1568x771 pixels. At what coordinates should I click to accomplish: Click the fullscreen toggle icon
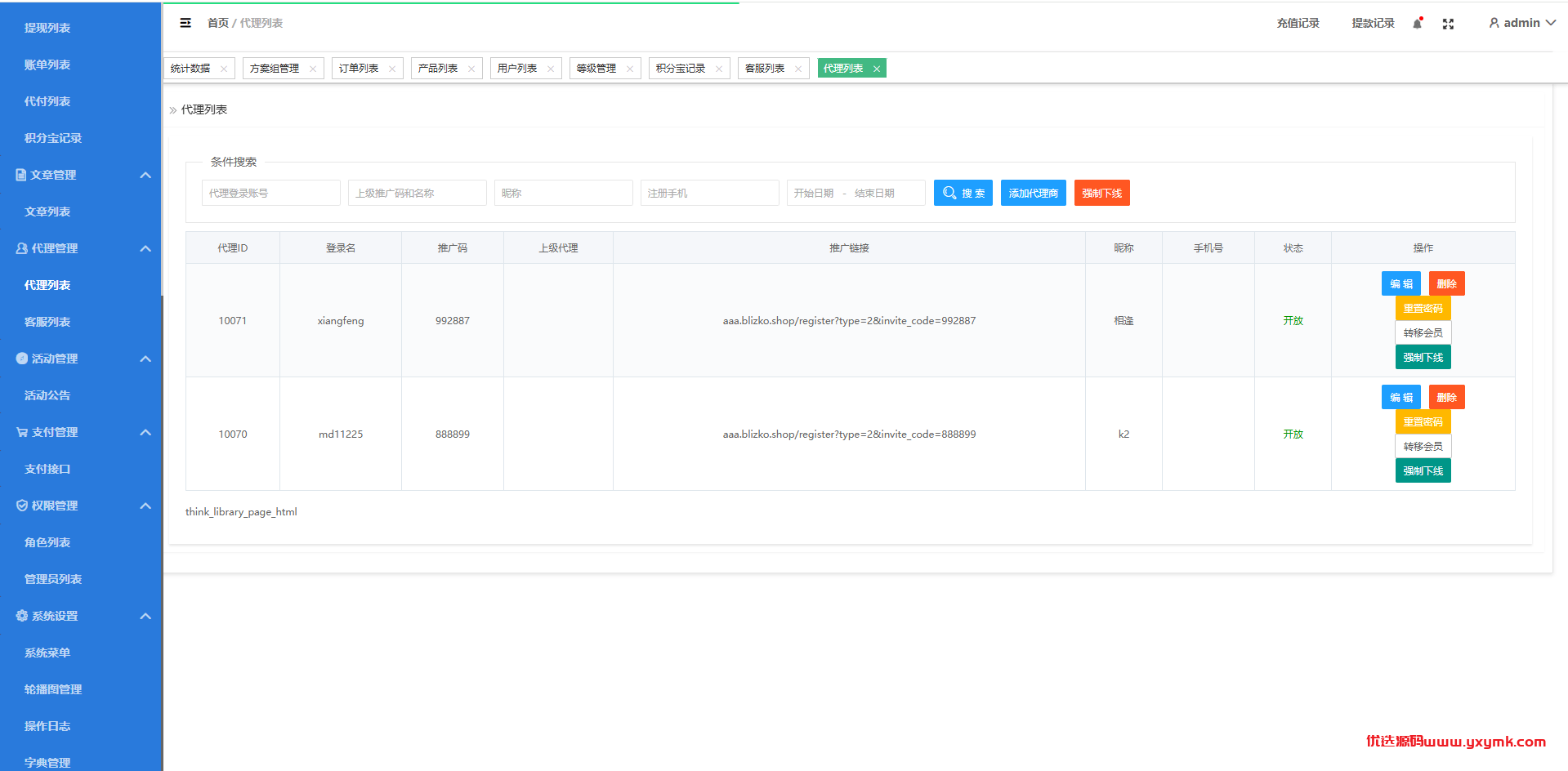click(1448, 24)
